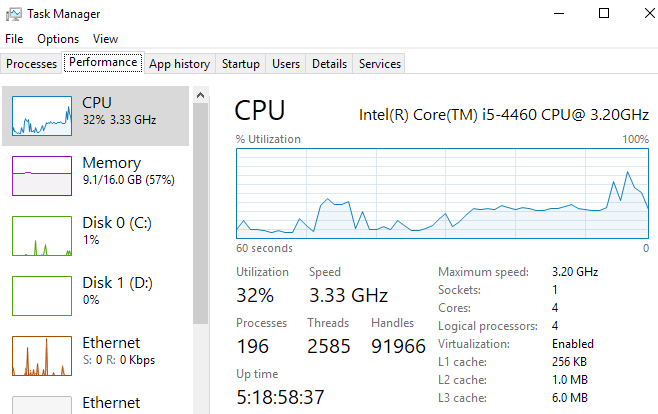This screenshot has height=414, width=658.
Task: Open the File menu
Action: pos(14,39)
